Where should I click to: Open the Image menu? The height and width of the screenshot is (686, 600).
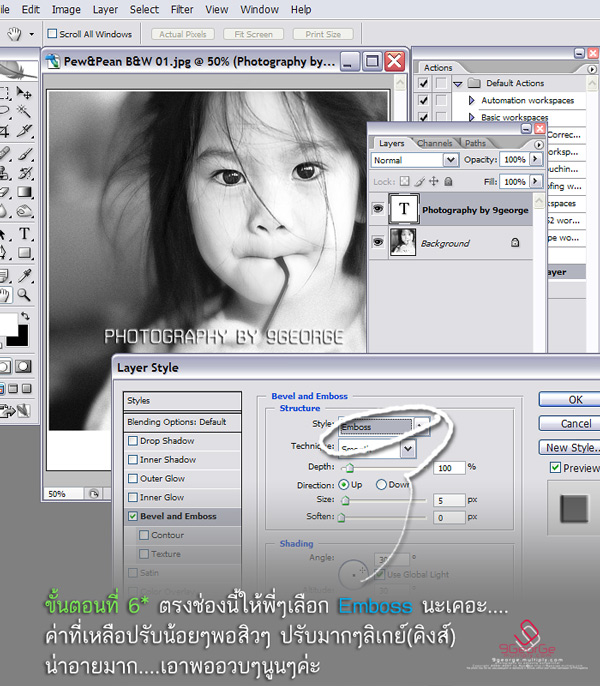pyautogui.click(x=66, y=9)
